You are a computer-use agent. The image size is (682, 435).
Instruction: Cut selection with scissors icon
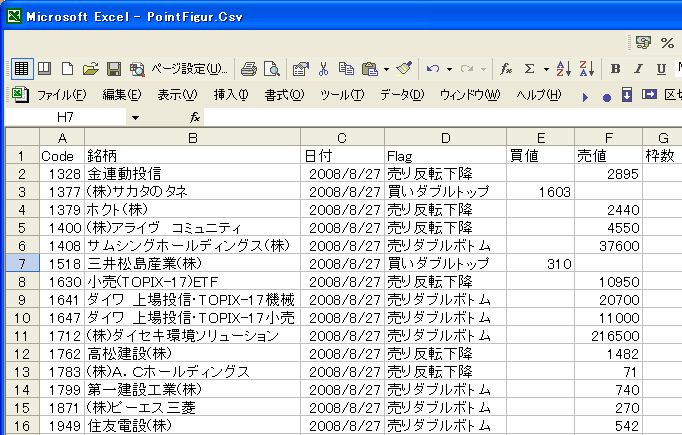pos(323,69)
